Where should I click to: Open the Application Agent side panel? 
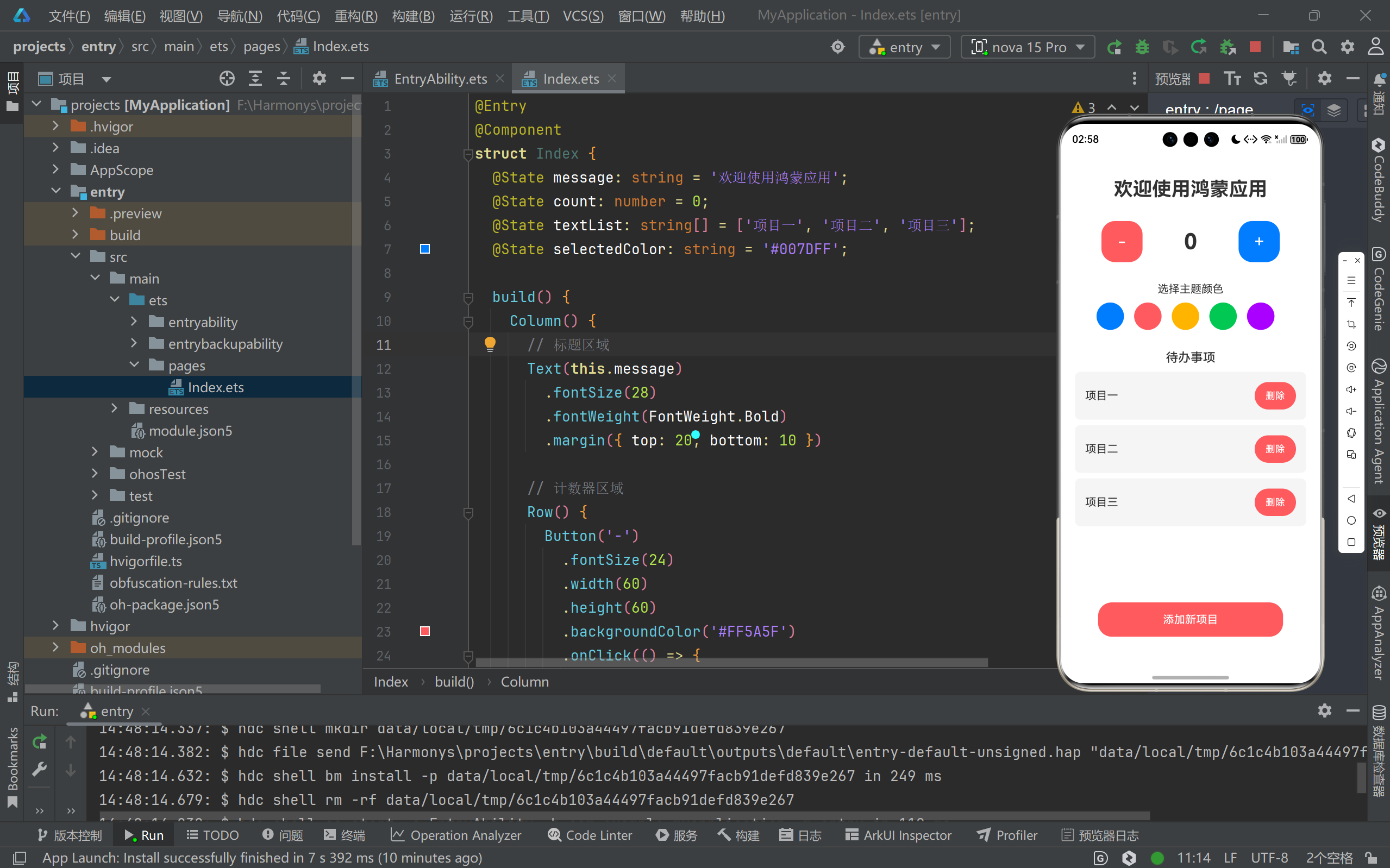[1379, 422]
